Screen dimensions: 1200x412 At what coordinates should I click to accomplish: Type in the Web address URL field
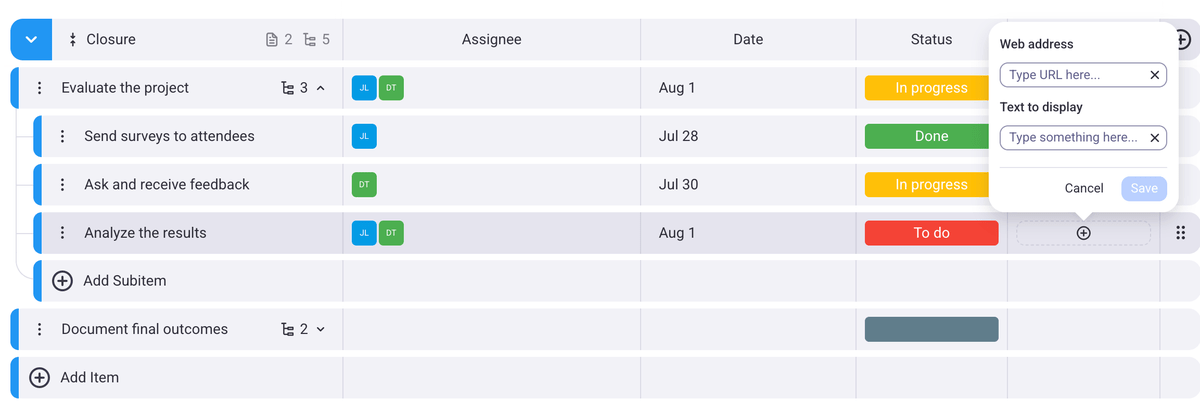point(1072,75)
